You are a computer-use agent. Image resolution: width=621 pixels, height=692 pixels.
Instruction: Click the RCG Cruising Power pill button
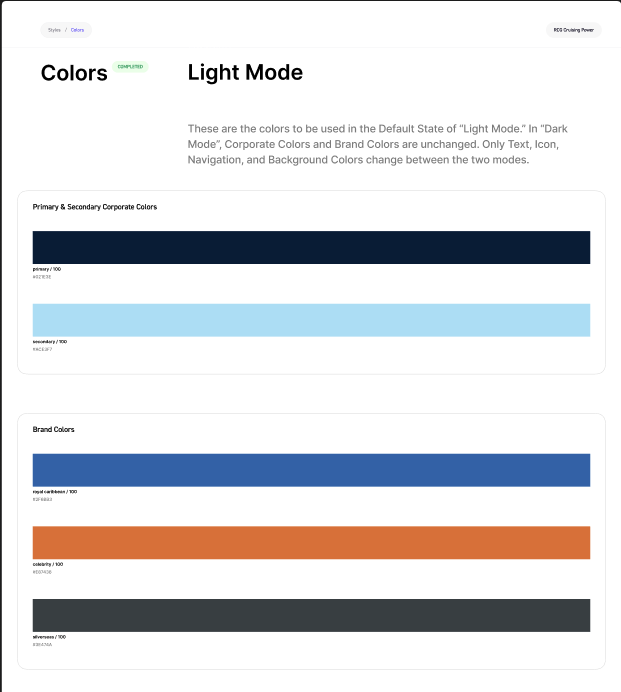pyautogui.click(x=573, y=30)
